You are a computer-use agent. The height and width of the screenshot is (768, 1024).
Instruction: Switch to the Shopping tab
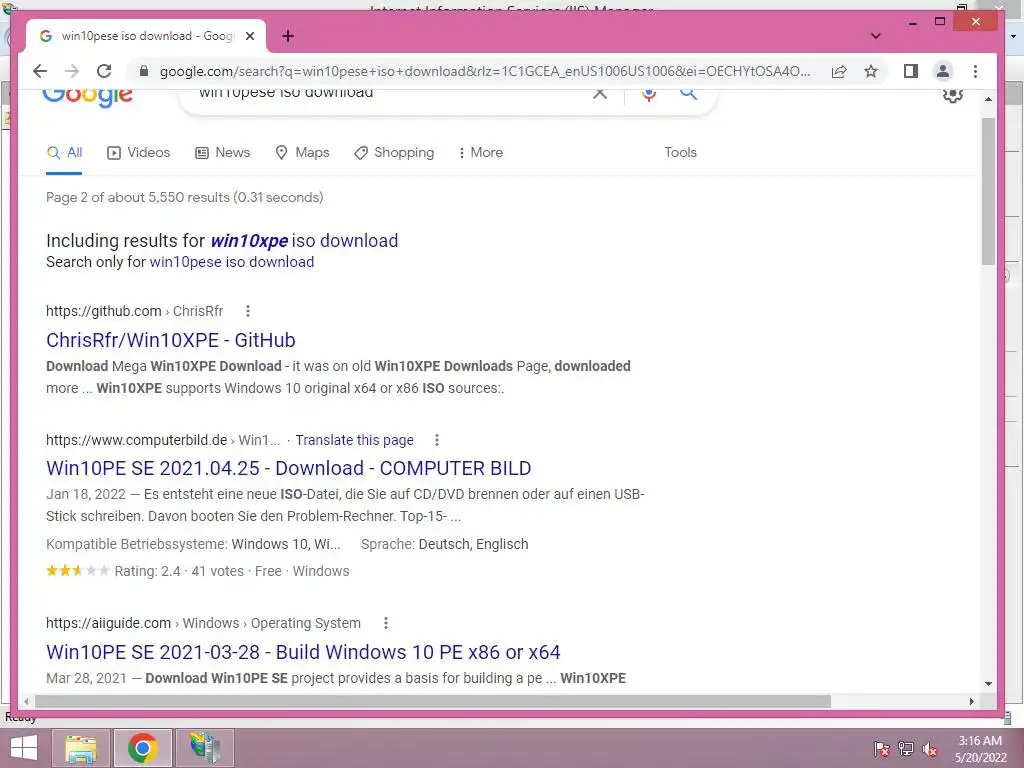coord(394,153)
